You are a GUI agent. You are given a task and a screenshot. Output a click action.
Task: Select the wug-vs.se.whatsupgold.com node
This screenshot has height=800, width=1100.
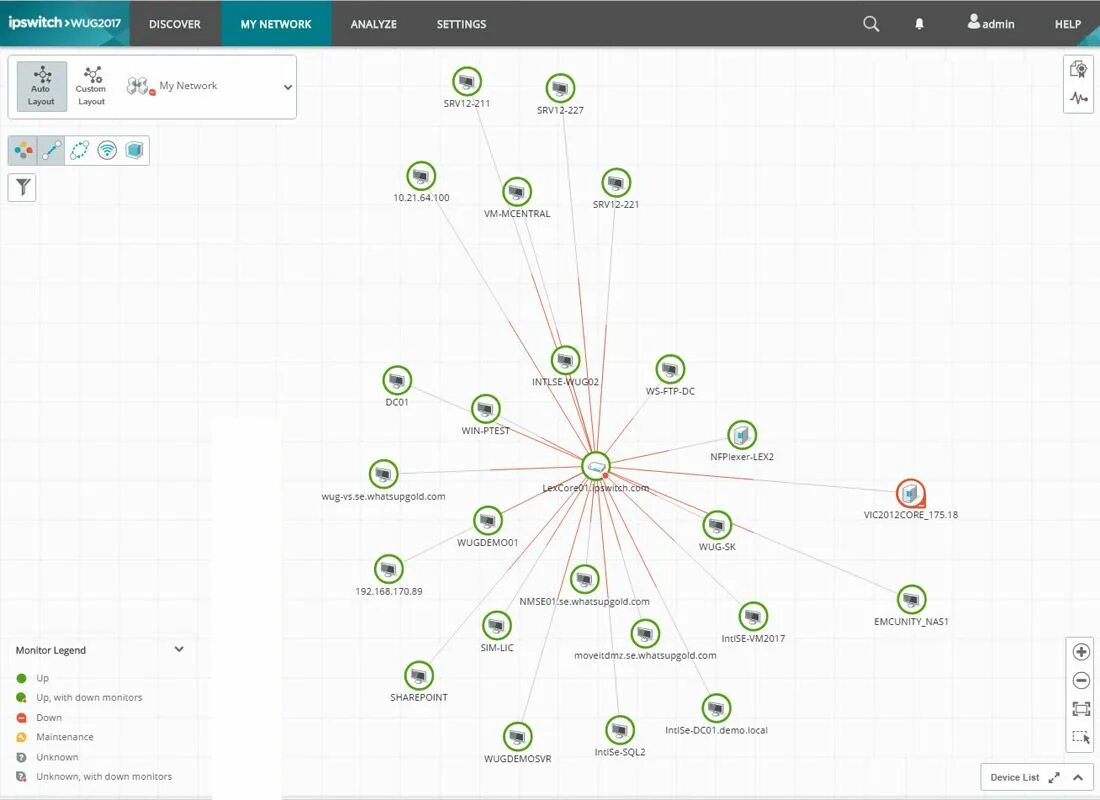point(383,474)
